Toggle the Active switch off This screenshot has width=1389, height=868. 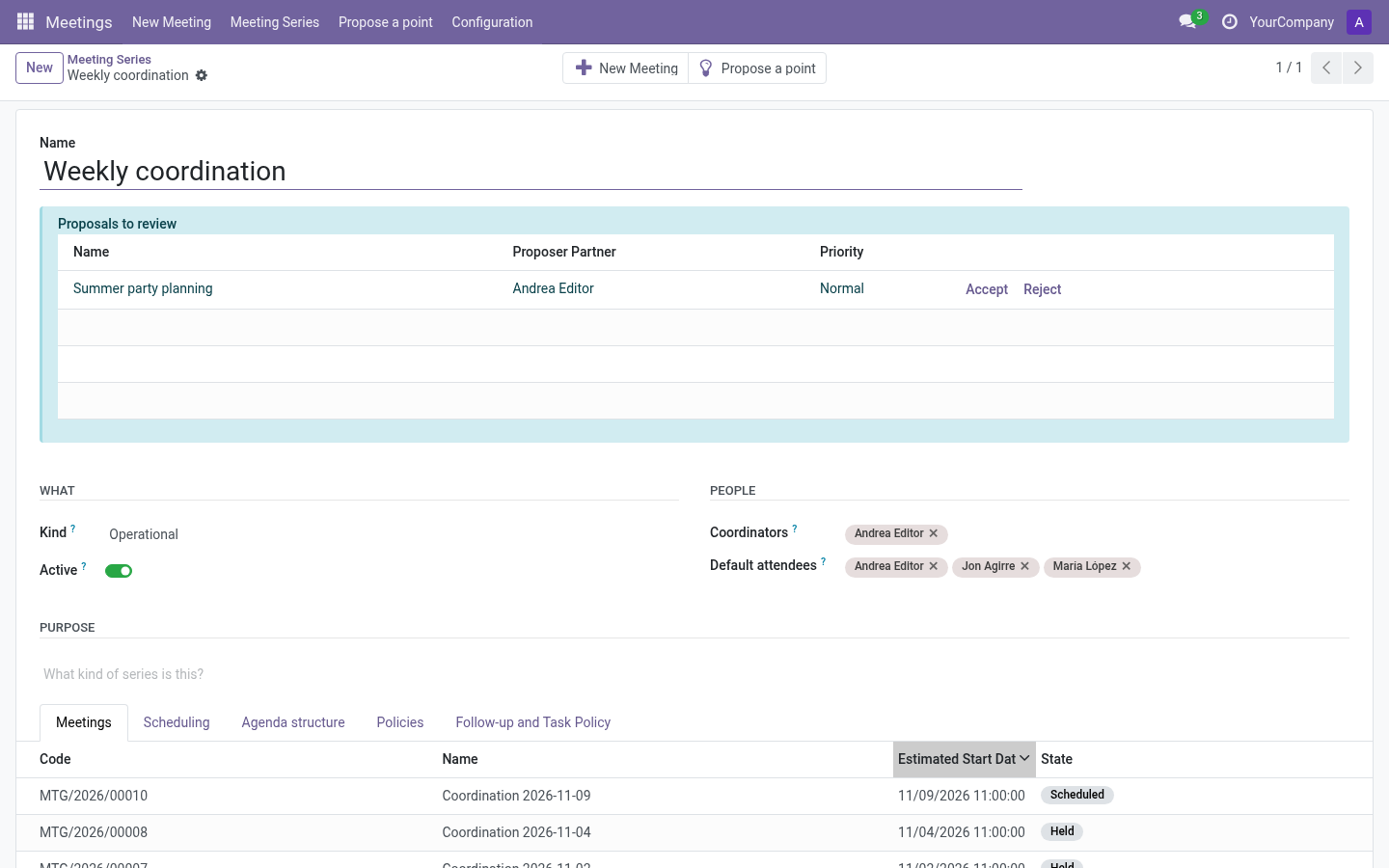pyautogui.click(x=119, y=571)
